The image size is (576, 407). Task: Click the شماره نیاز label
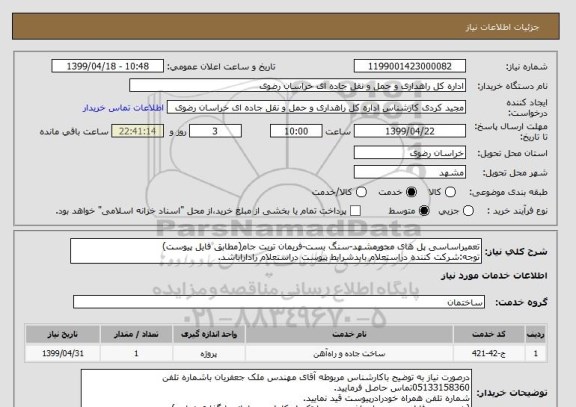click(x=527, y=67)
